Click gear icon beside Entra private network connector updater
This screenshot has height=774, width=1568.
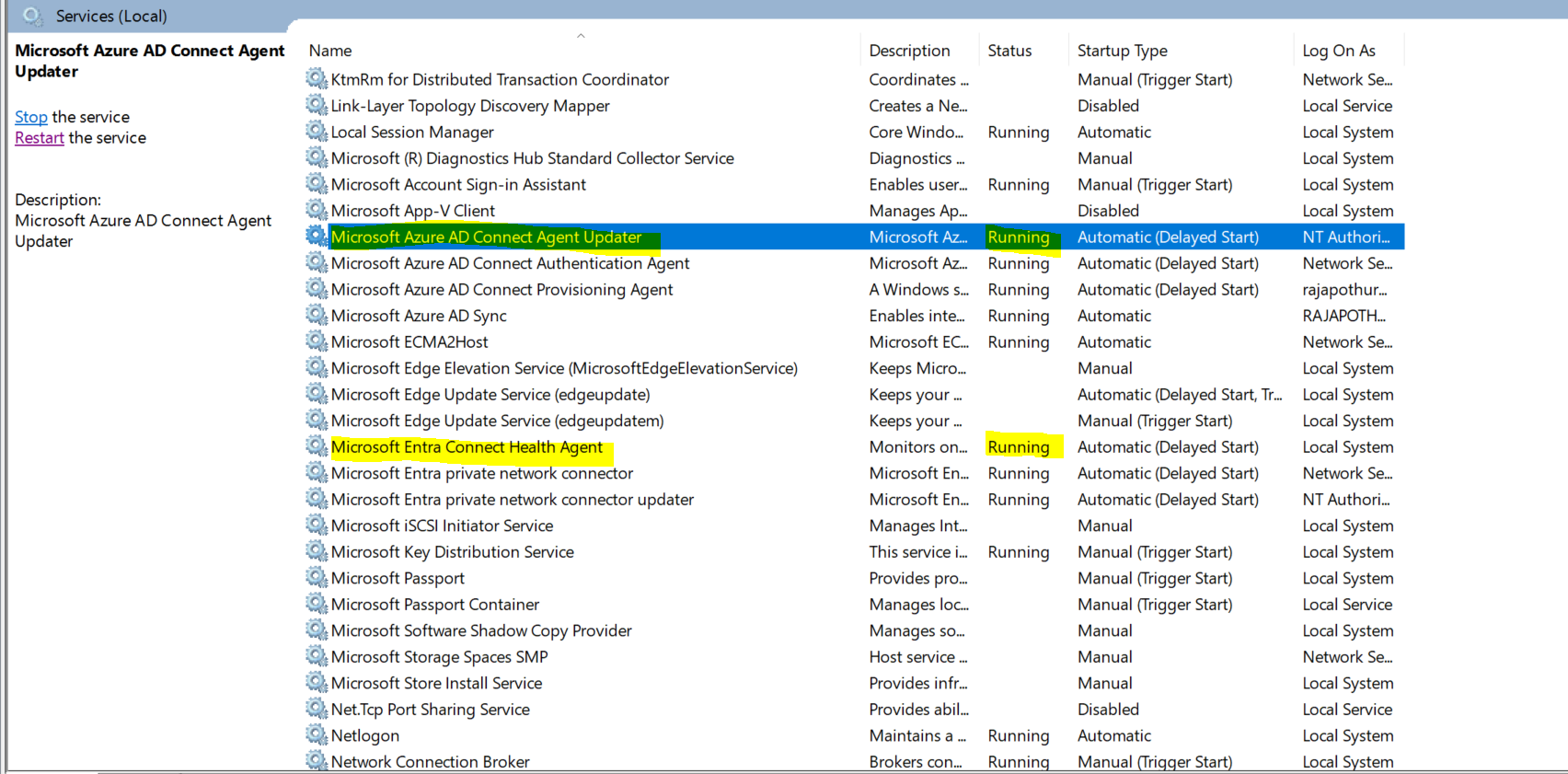317,499
